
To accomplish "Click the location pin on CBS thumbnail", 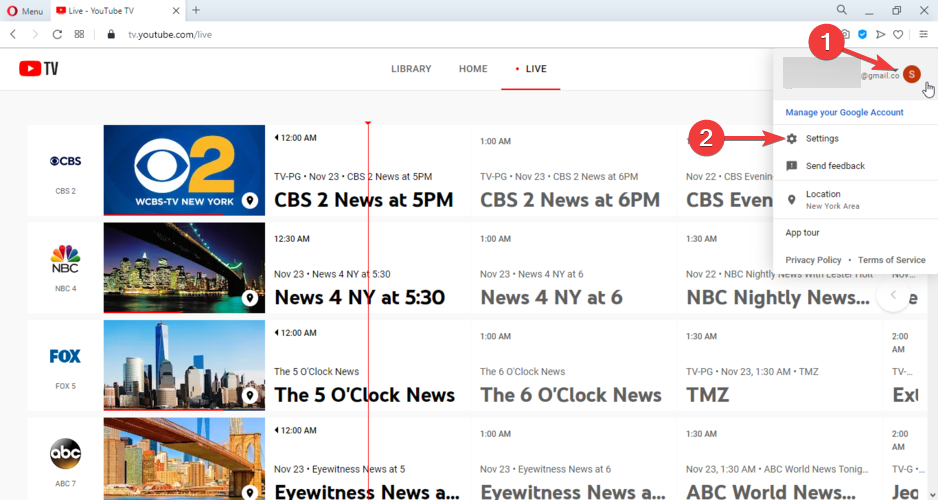I will [250, 201].
